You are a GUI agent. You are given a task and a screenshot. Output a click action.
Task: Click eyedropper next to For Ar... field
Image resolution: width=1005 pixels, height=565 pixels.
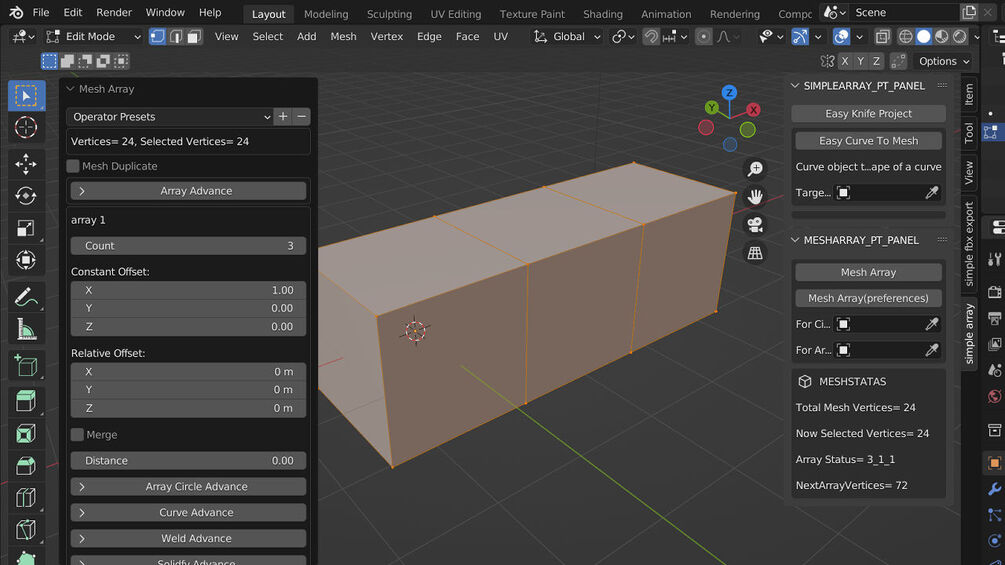pos(932,350)
